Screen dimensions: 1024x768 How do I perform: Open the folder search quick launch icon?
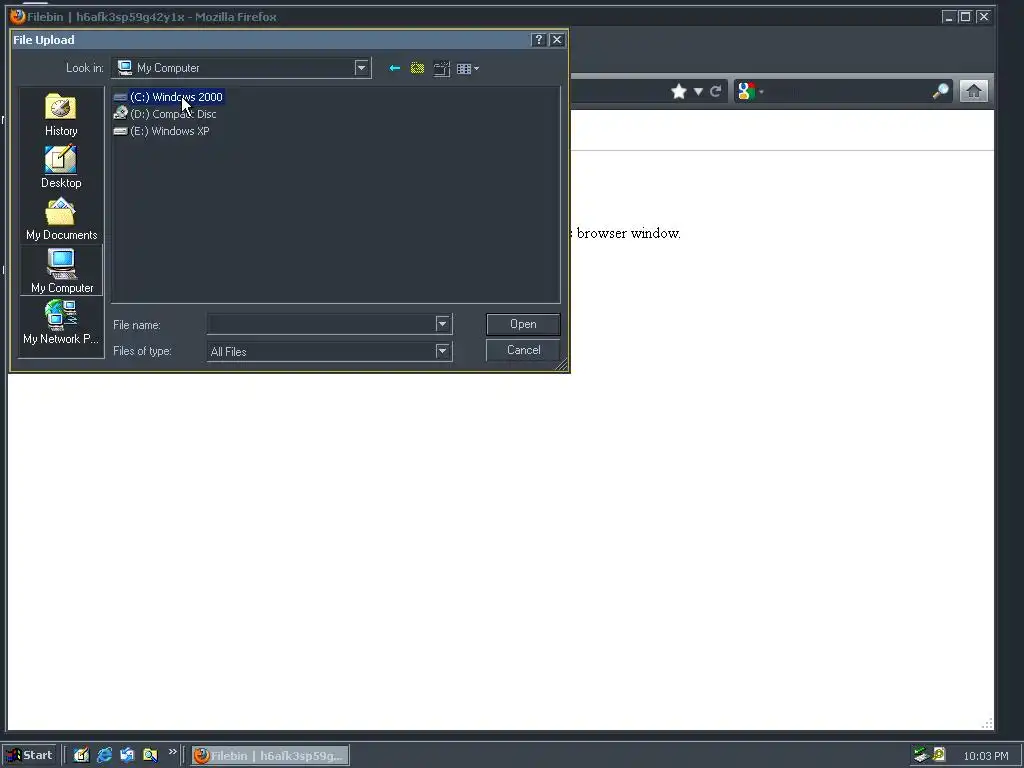coord(150,756)
